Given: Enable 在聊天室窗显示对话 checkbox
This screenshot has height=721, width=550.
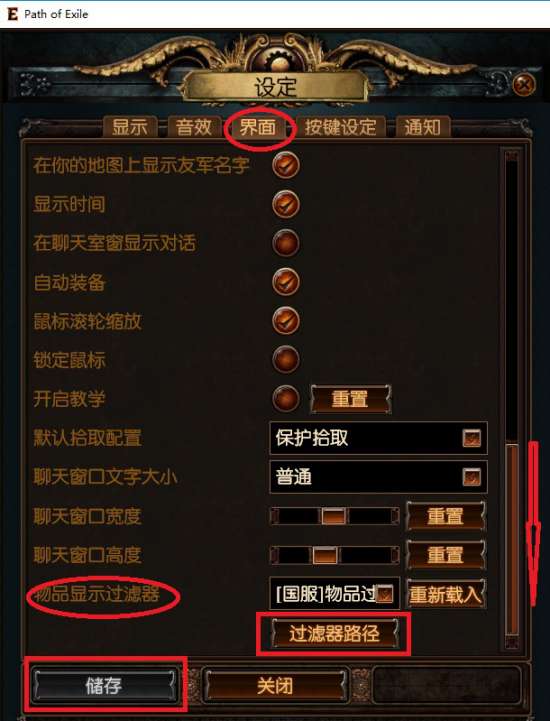Looking at the screenshot, I should [286, 243].
